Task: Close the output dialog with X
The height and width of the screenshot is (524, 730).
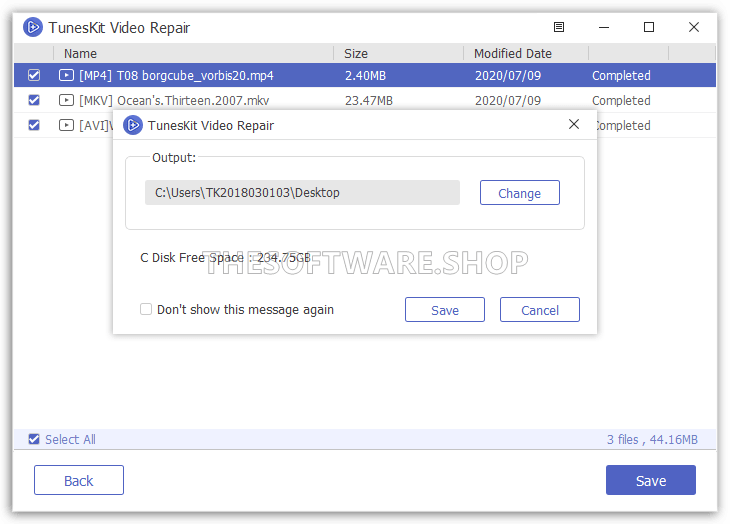Action: click(573, 125)
